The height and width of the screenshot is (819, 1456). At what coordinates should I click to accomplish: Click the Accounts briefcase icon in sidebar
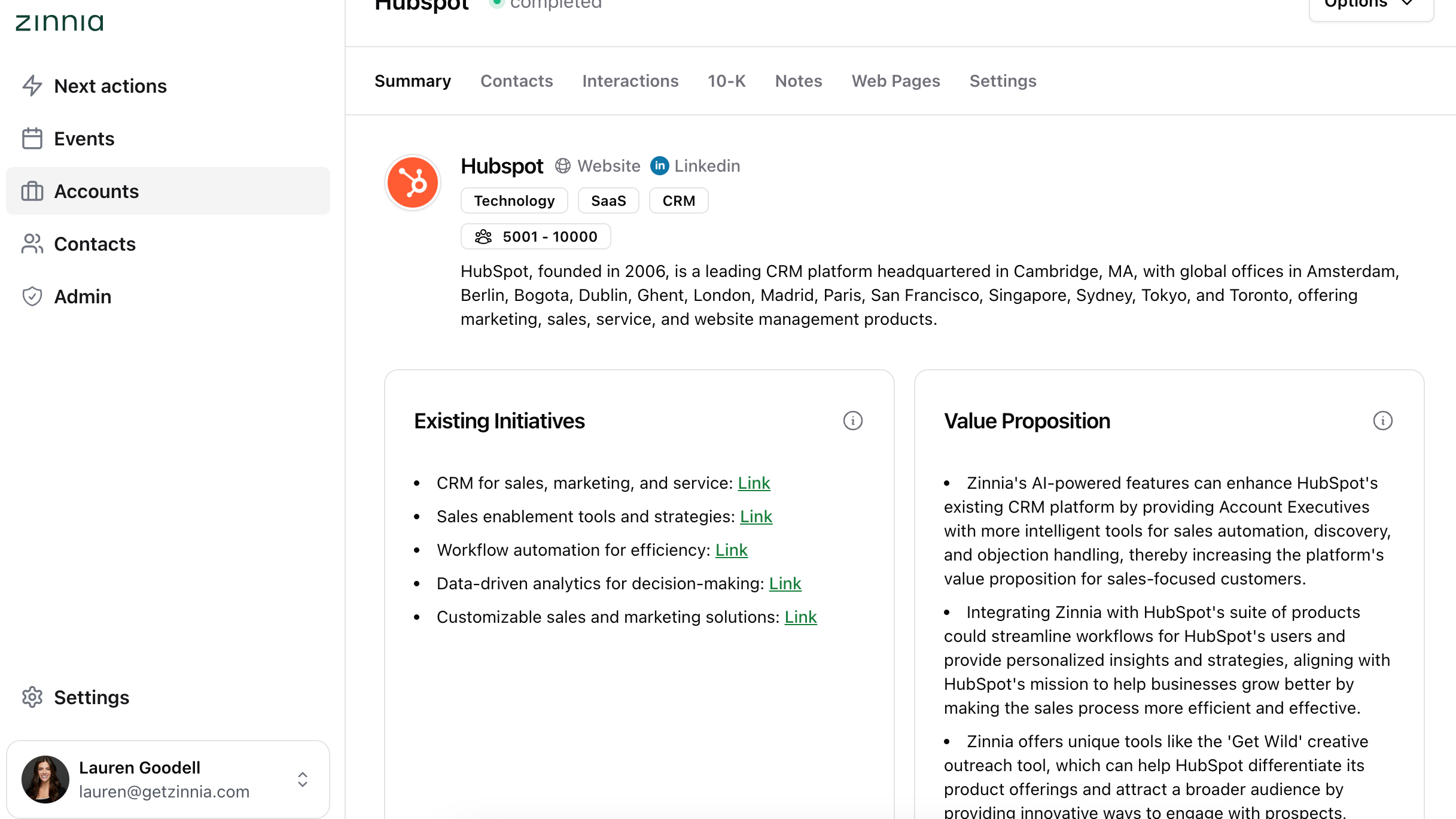(32, 191)
